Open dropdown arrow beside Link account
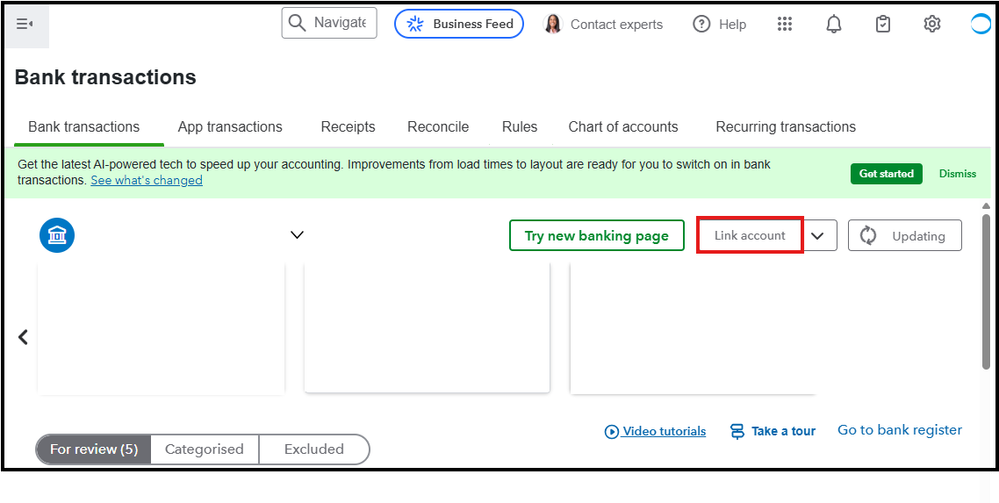999x503 pixels. 819,236
